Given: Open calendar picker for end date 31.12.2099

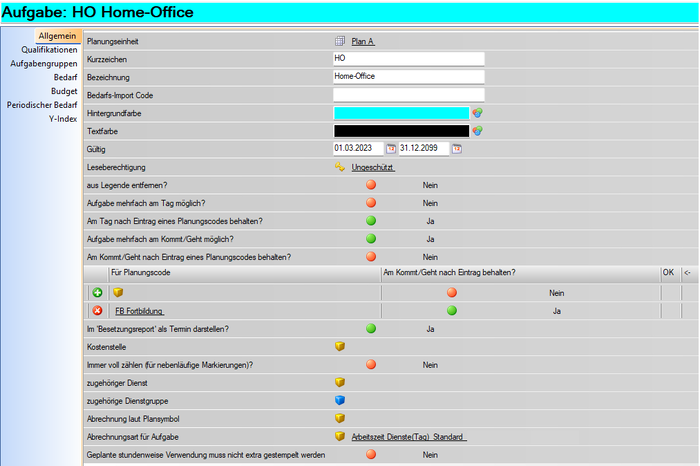Looking at the screenshot, I should click(x=457, y=149).
